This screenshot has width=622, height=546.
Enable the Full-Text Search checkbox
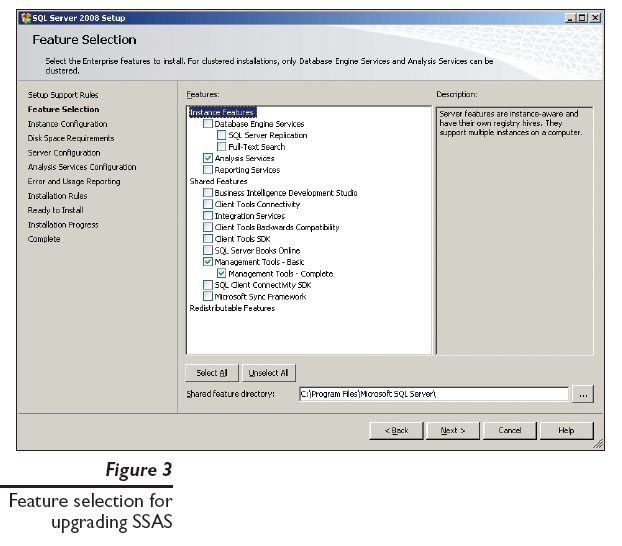pos(221,147)
